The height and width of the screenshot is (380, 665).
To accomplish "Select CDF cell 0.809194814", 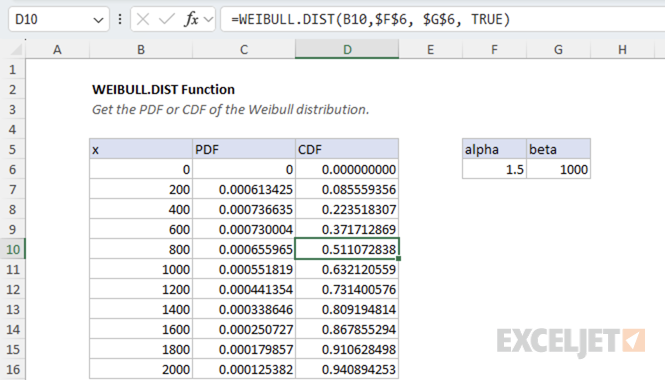I will (347, 309).
